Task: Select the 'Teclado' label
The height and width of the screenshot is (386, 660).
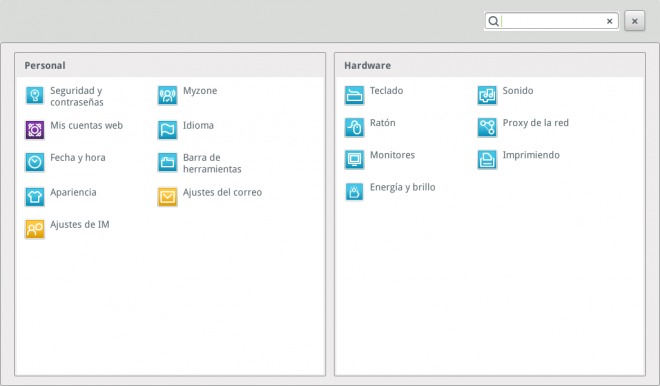Action: (386, 91)
